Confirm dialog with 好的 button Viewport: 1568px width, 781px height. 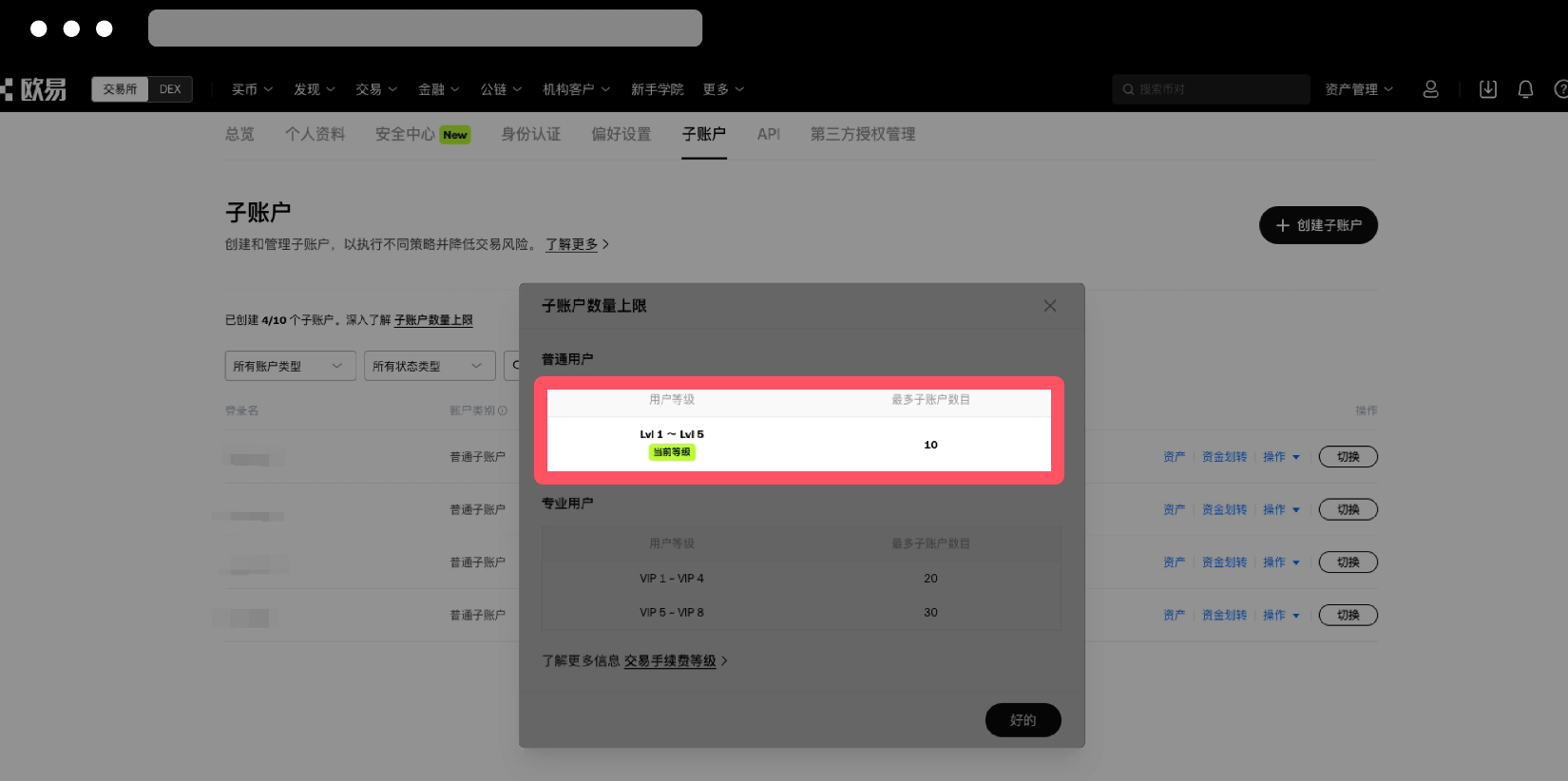click(1023, 720)
